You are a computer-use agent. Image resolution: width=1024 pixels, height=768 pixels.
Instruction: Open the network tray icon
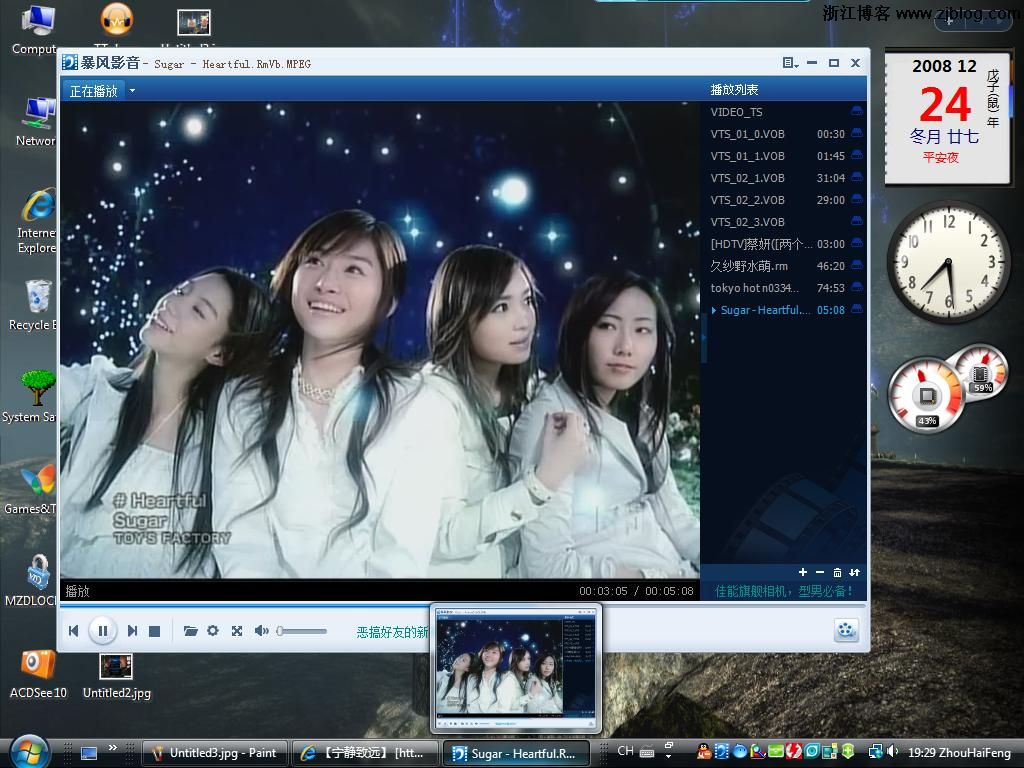coord(874,752)
